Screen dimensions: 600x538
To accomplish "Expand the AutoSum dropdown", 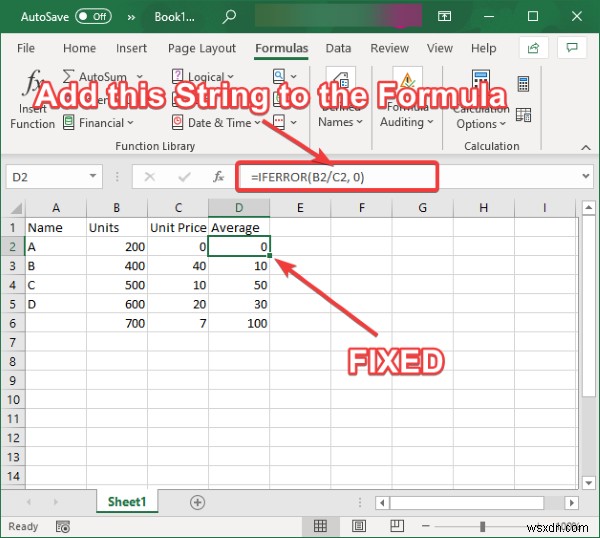I will click(x=139, y=77).
